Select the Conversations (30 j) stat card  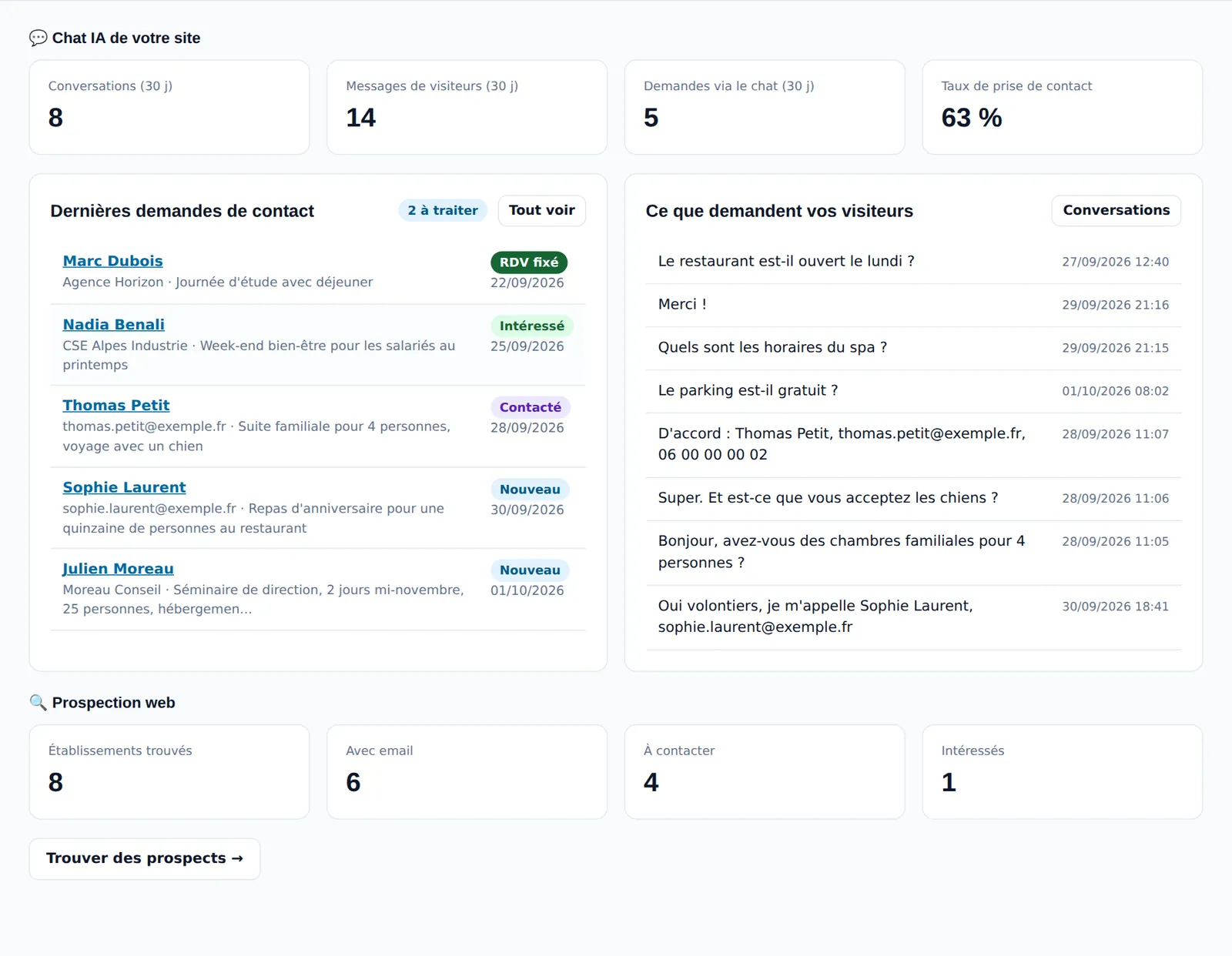(x=169, y=107)
